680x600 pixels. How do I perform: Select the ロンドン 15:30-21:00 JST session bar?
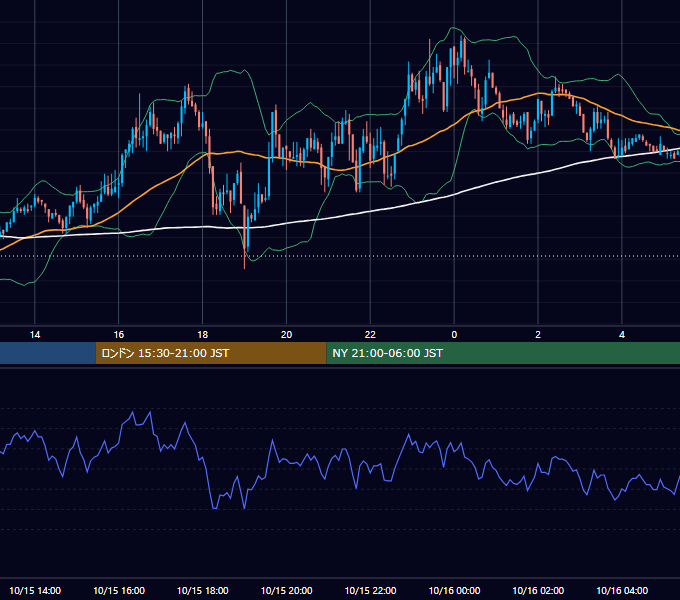211,353
